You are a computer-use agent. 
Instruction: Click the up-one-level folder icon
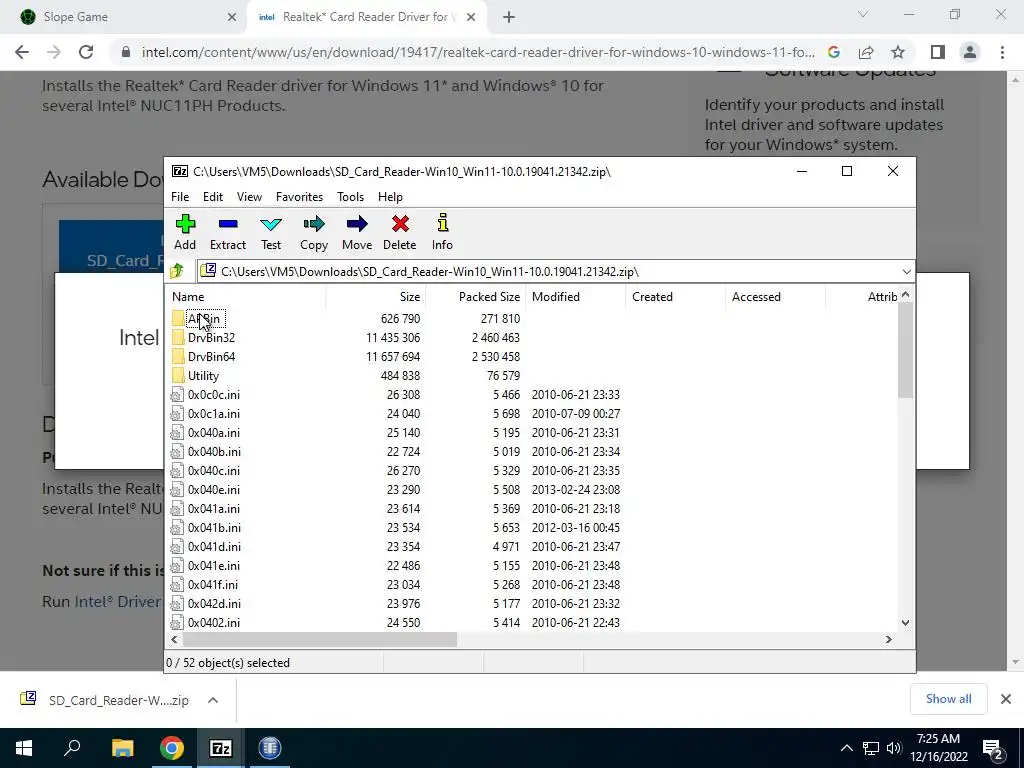(177, 271)
